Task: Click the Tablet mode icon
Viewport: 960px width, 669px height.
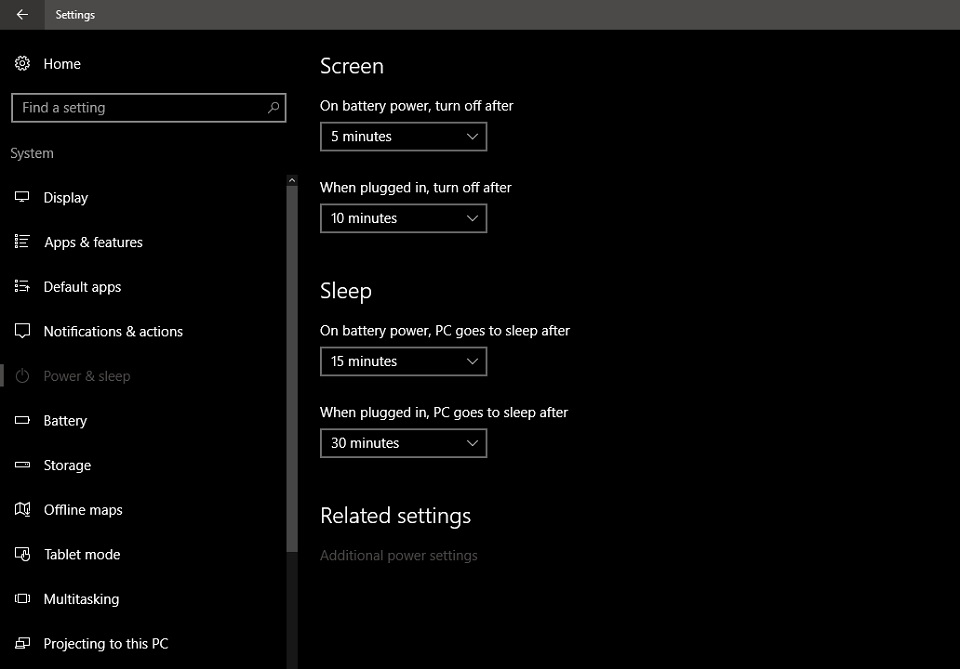Action: [x=23, y=554]
